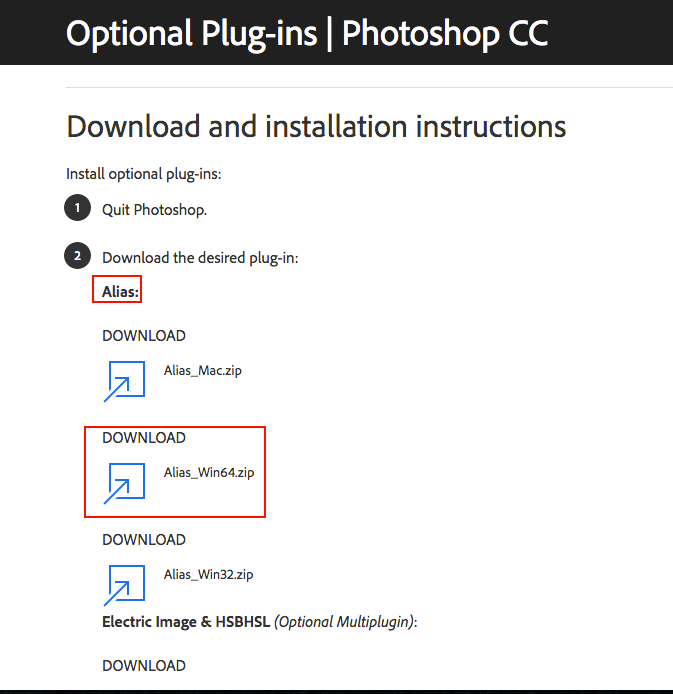Click DOWNLOAD under Electric Image & HSBHSL
This screenshot has height=694, width=673.
click(144, 666)
